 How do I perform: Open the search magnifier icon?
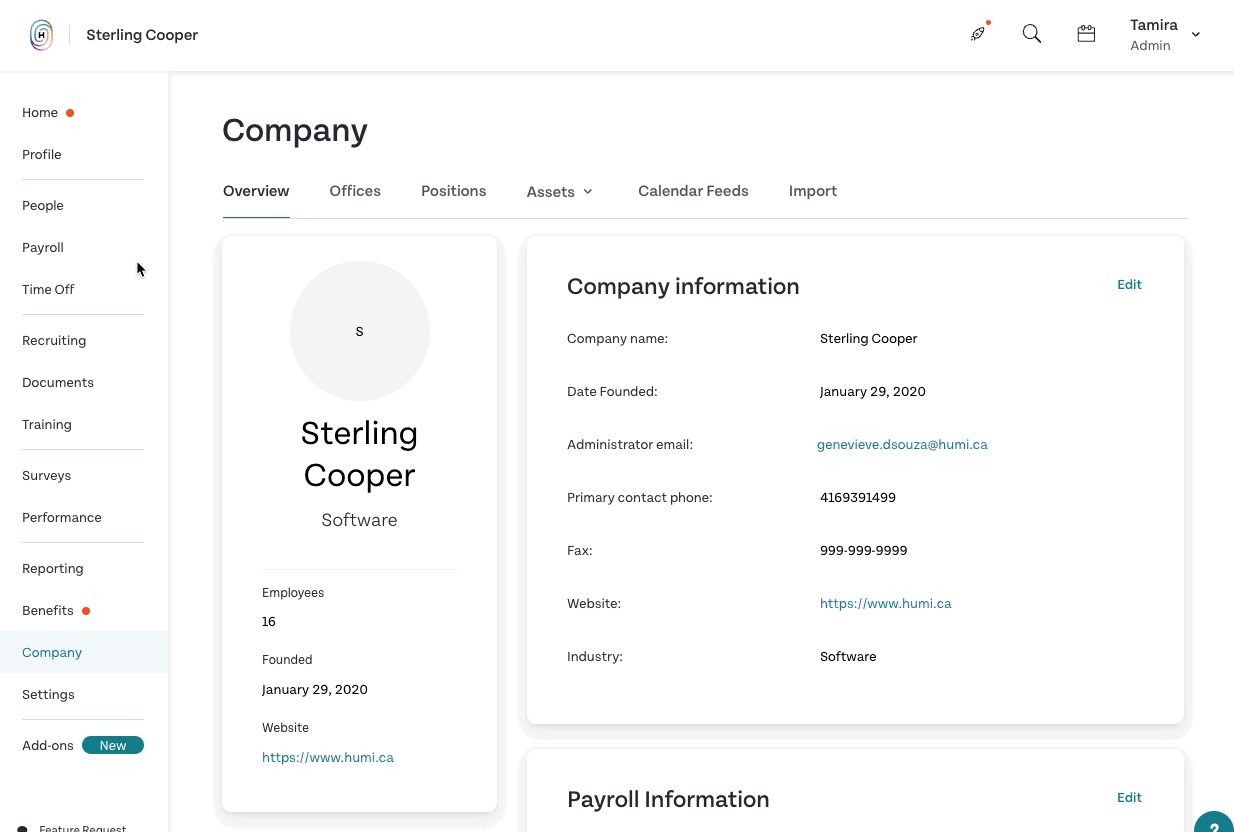1032,34
